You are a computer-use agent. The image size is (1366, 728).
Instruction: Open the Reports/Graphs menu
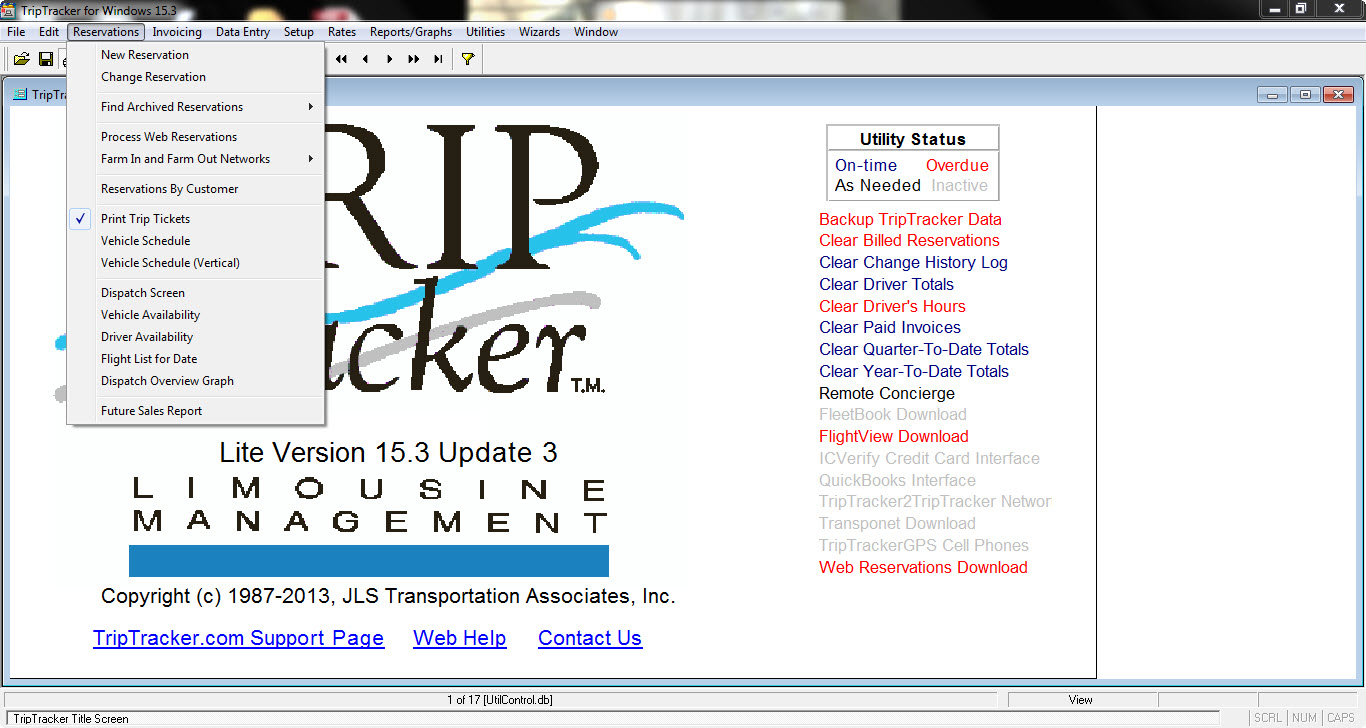(411, 32)
